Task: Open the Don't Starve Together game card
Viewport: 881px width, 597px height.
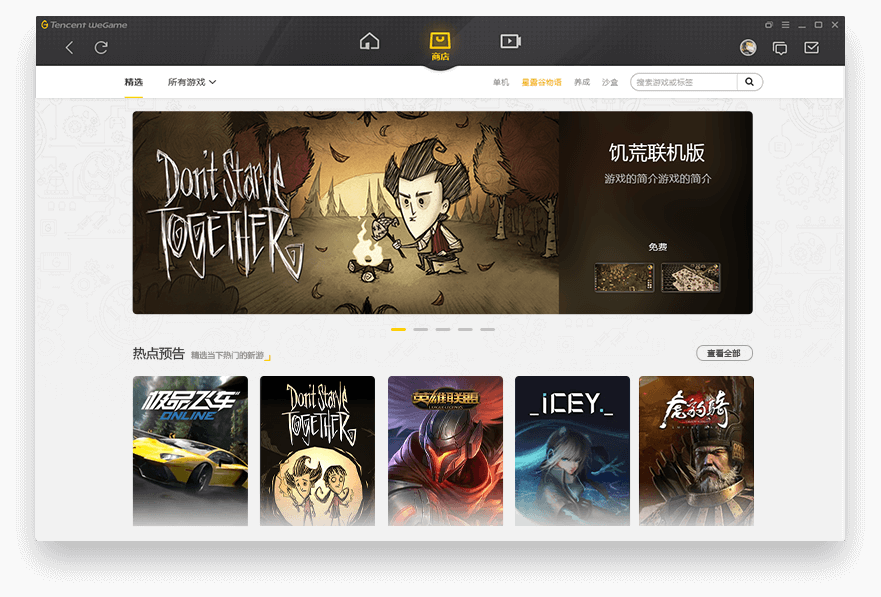Action: [x=317, y=451]
